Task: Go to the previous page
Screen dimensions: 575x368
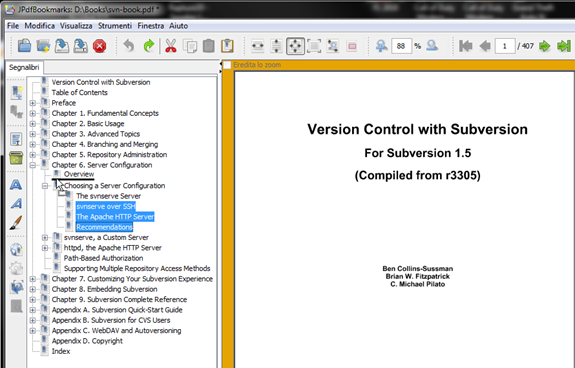Action: click(x=485, y=46)
